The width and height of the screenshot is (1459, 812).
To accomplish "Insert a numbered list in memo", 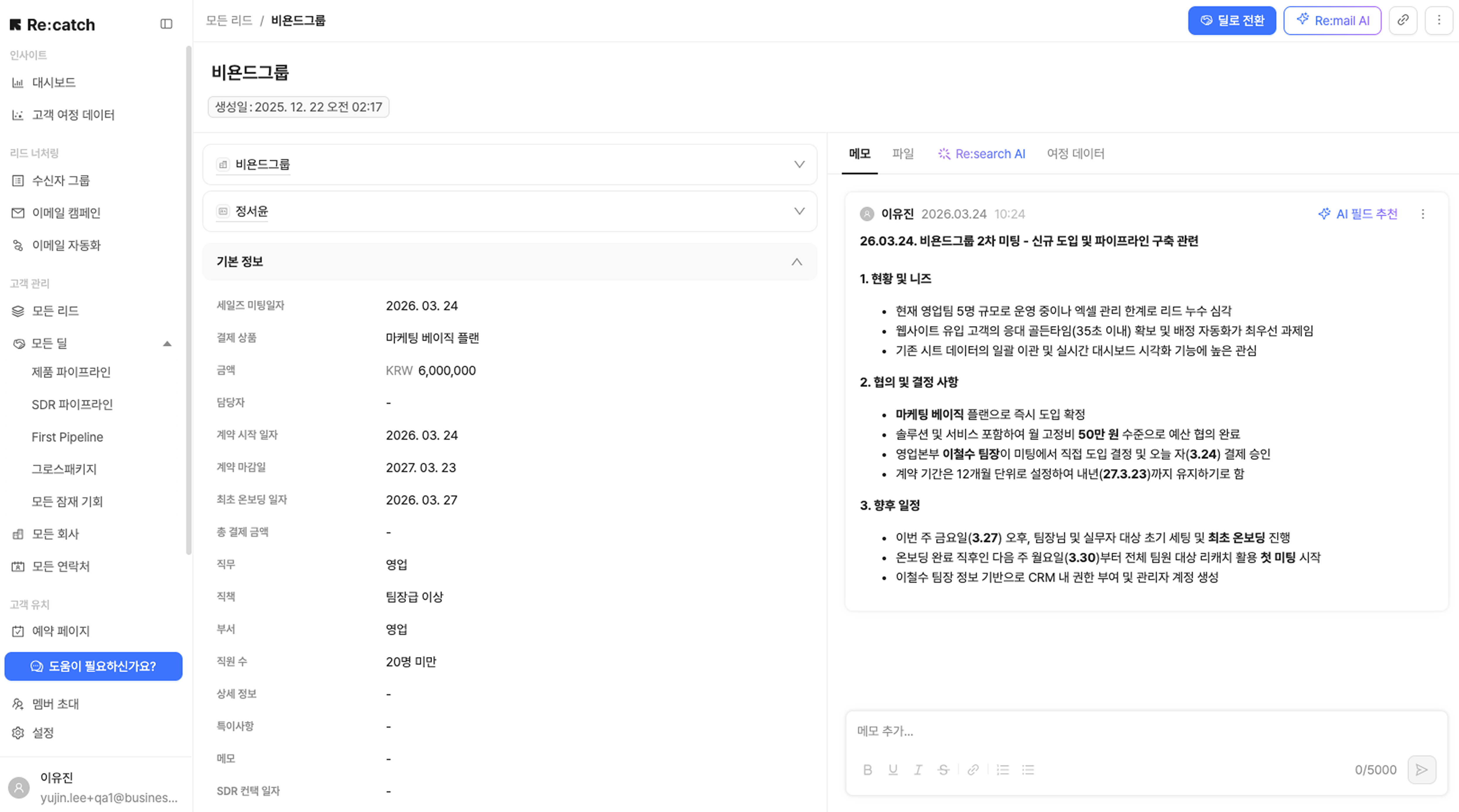I will (x=1003, y=770).
